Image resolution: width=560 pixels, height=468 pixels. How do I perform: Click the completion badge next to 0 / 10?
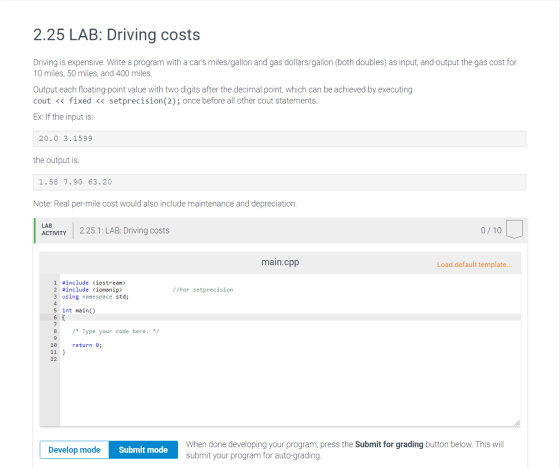click(514, 229)
